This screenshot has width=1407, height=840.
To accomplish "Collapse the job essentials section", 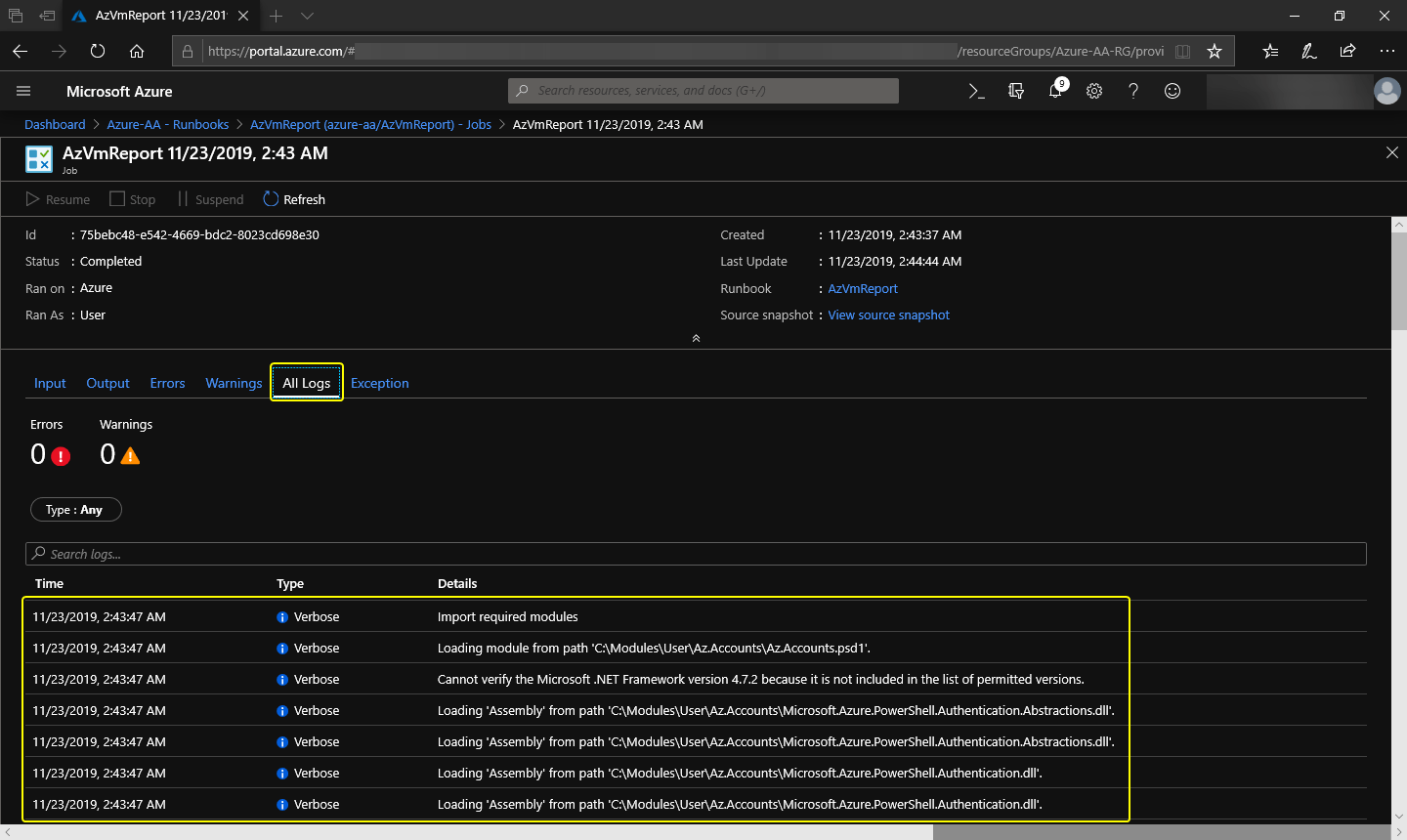I will pos(696,338).
